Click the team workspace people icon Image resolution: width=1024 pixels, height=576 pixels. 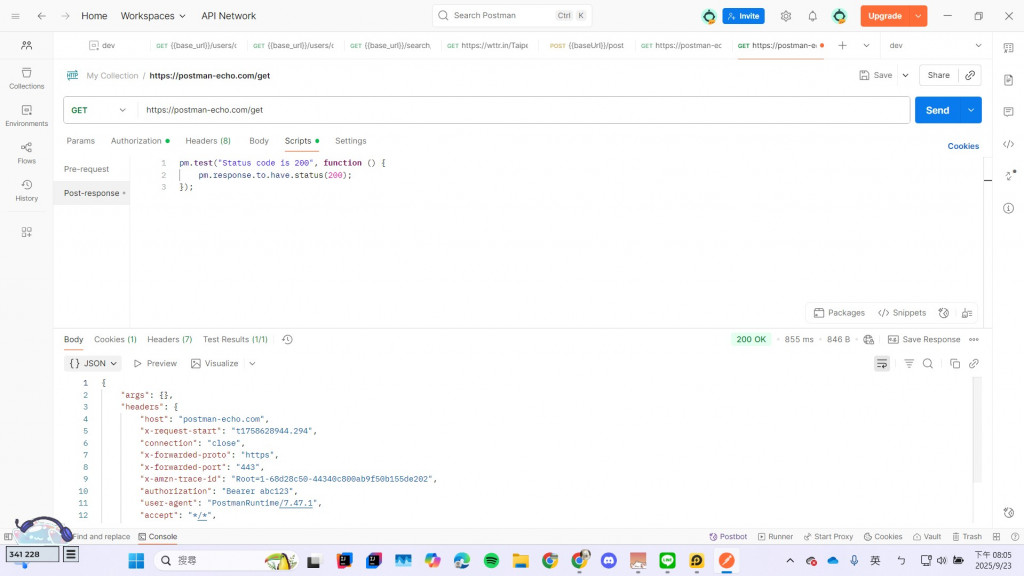pyautogui.click(x=26, y=45)
